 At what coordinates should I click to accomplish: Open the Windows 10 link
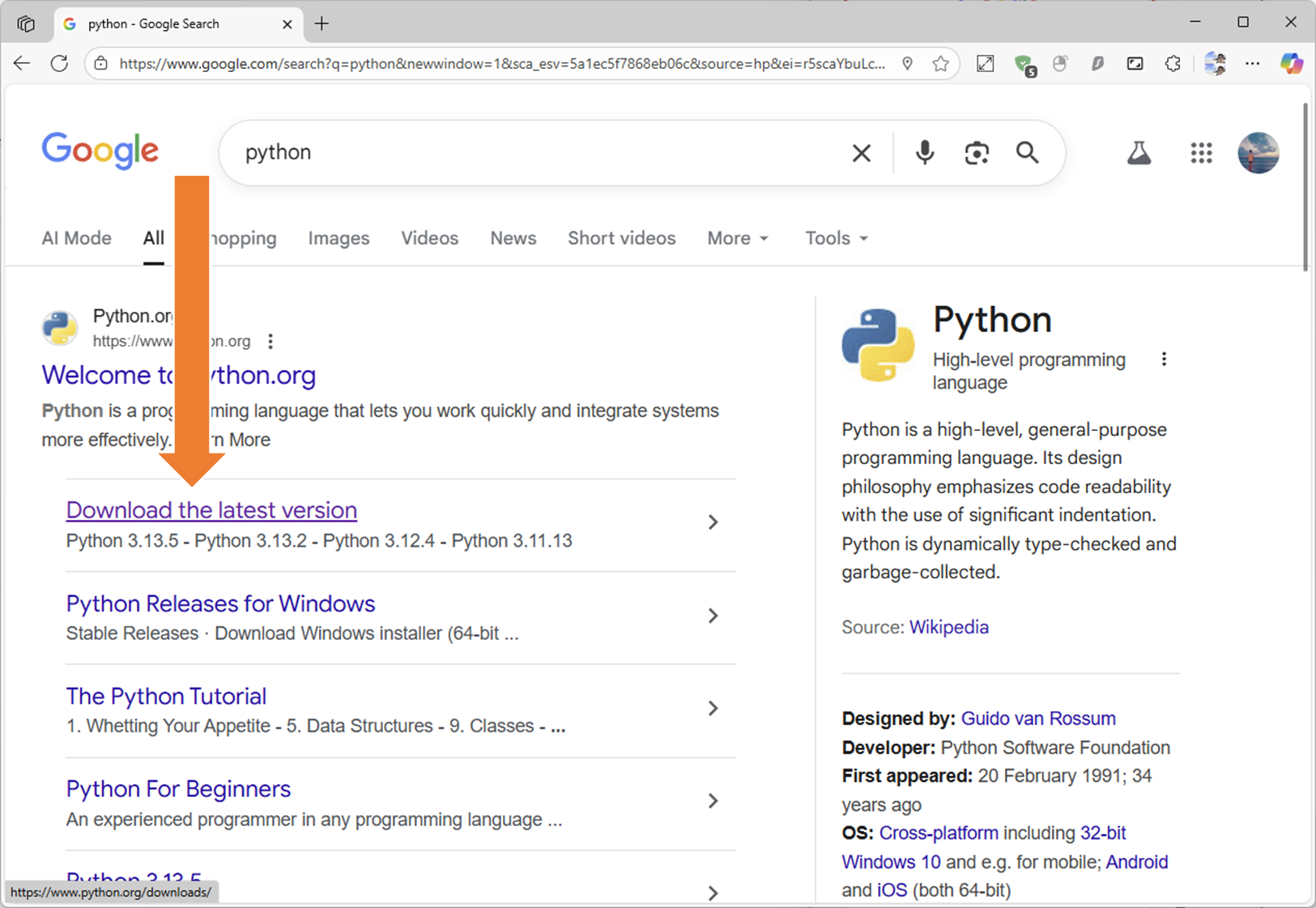(891, 862)
